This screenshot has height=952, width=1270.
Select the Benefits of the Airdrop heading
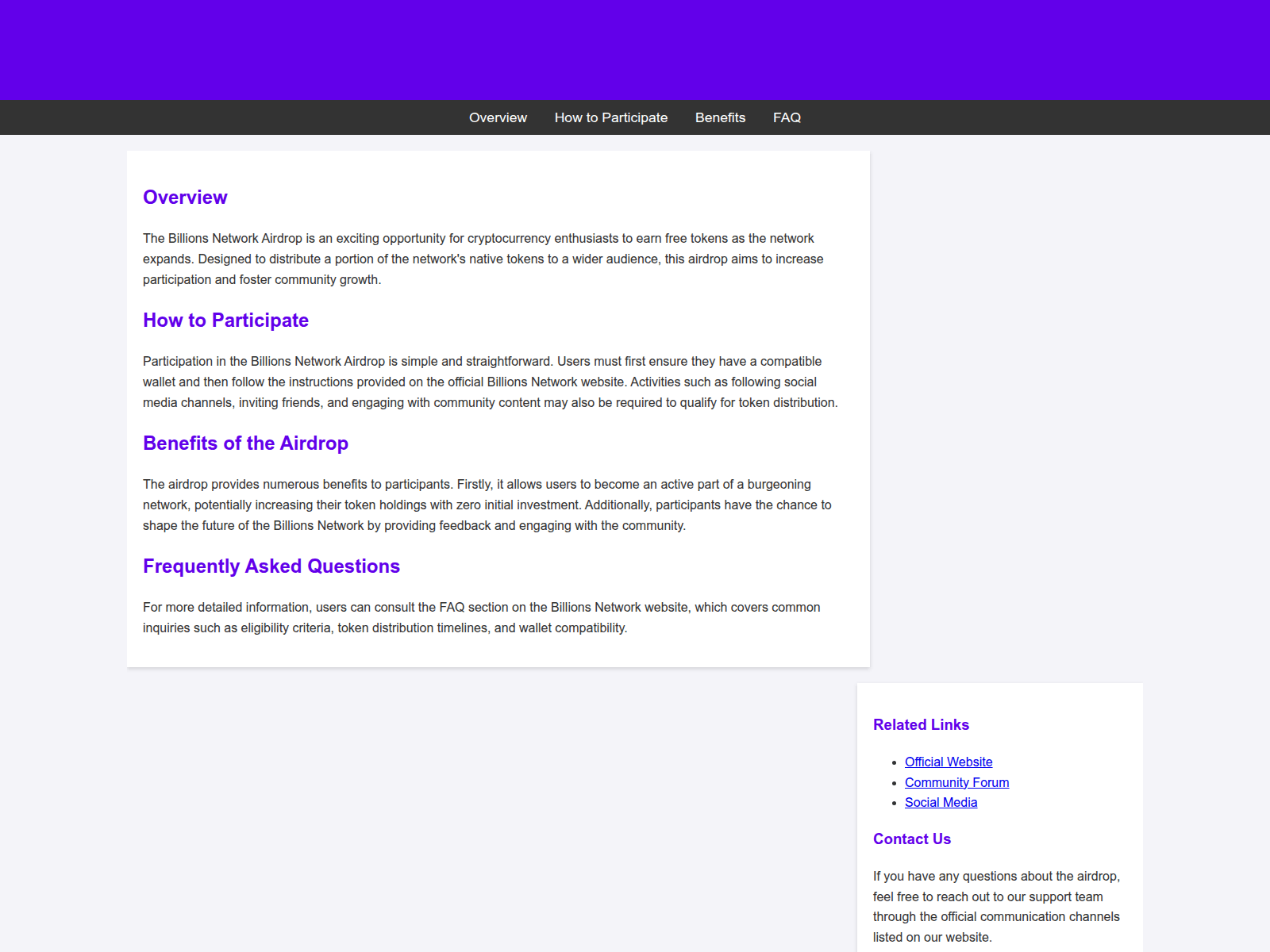[245, 443]
